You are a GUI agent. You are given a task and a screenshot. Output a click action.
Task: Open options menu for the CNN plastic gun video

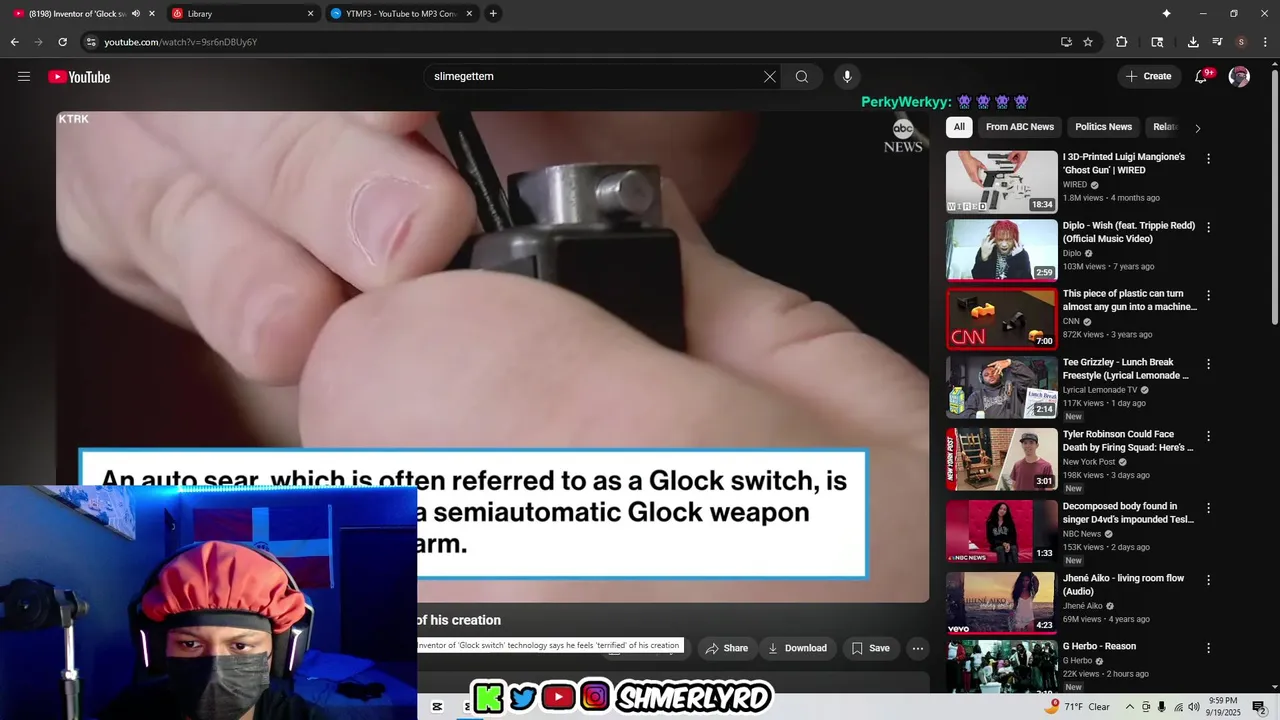tap(1208, 295)
